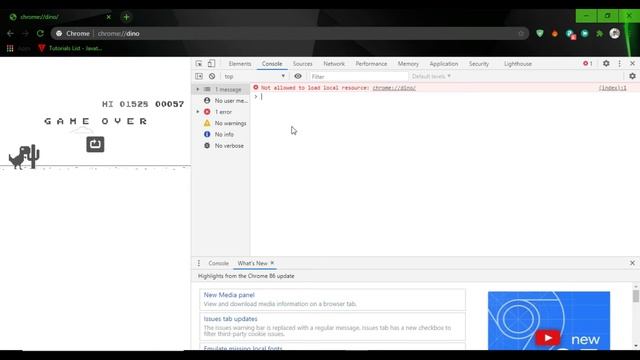Open the puzzle piece extensions menu
The width and height of the screenshot is (640, 360).
[600, 33]
